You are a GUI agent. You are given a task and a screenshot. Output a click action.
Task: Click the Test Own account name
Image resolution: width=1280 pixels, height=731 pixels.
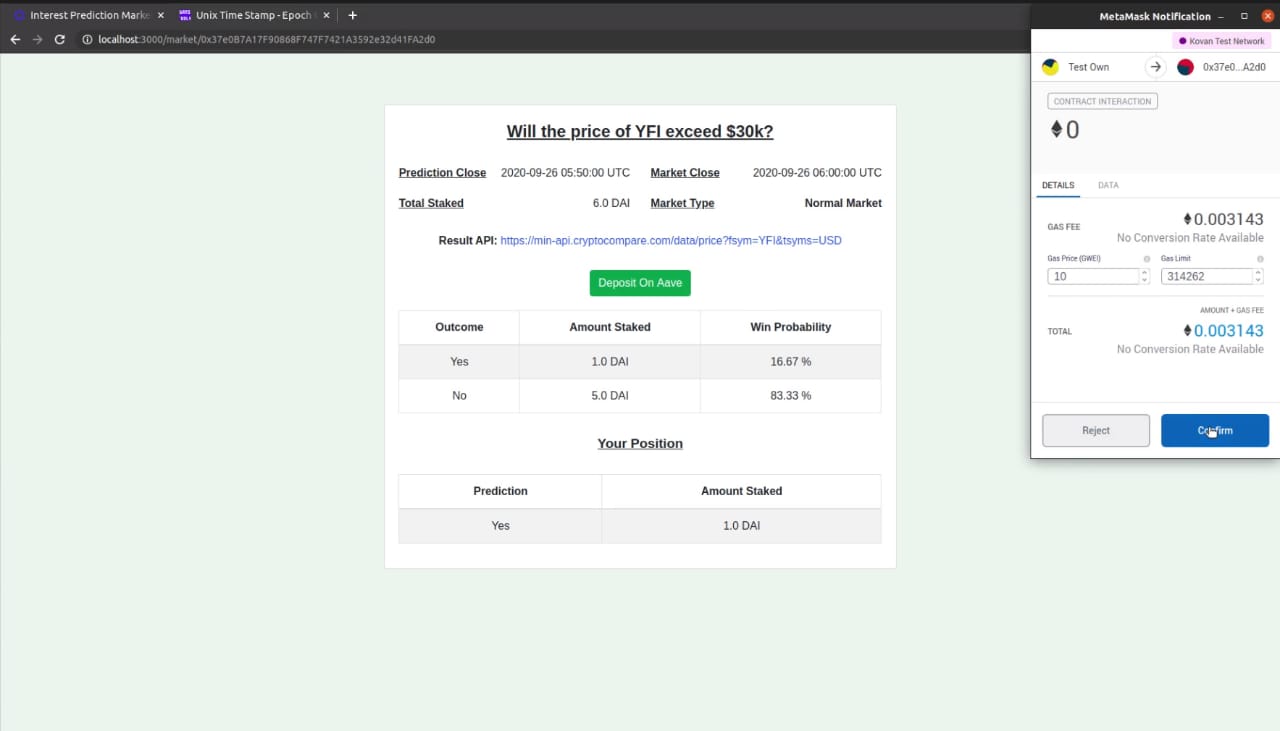click(1088, 67)
